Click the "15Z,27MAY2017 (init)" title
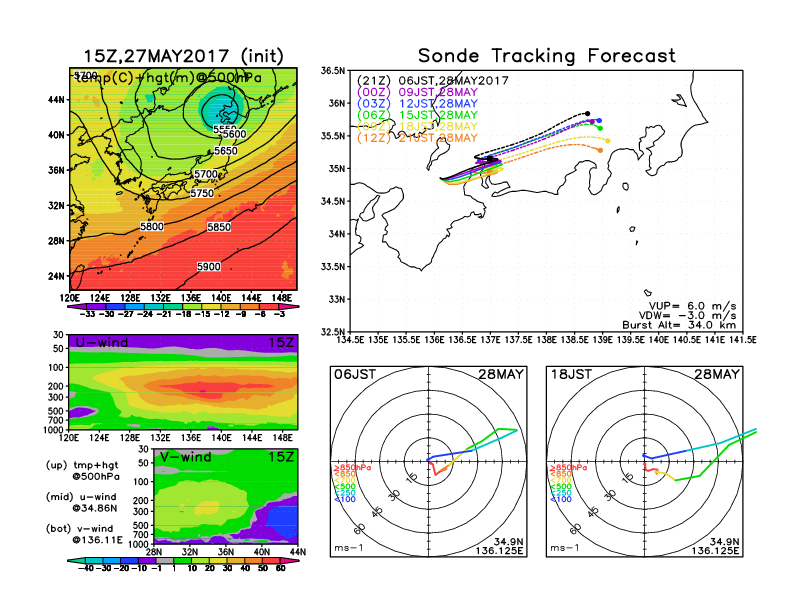The width and height of the screenshot is (792, 612). (183, 56)
